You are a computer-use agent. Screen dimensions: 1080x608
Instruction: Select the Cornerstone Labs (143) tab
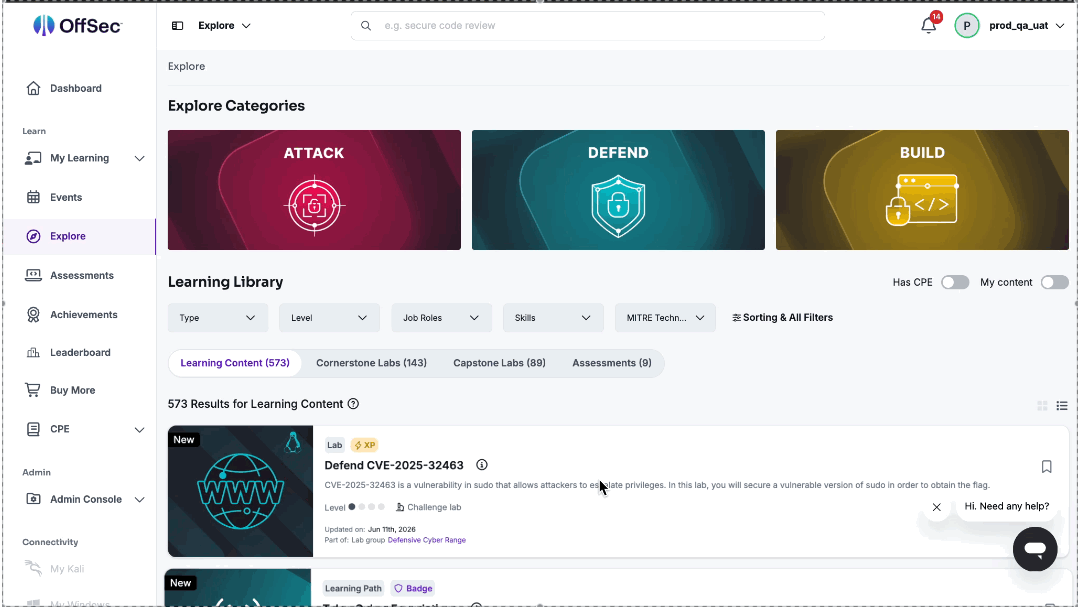coord(371,363)
